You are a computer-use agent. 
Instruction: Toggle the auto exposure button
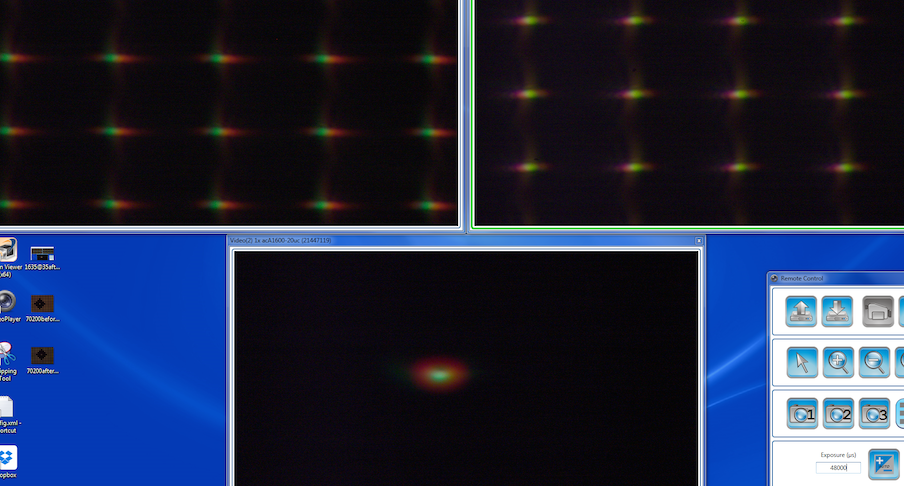coord(883,463)
